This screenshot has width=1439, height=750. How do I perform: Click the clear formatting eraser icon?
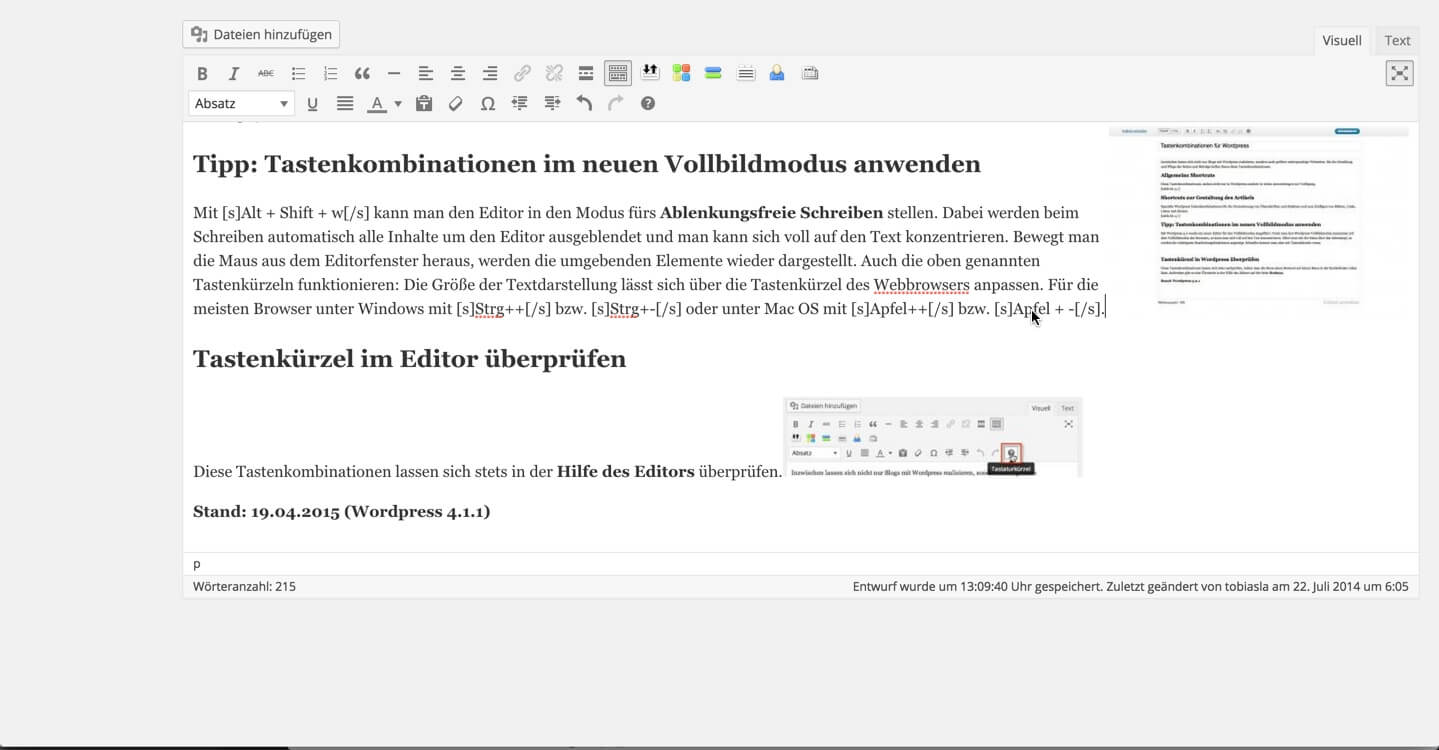click(x=456, y=103)
